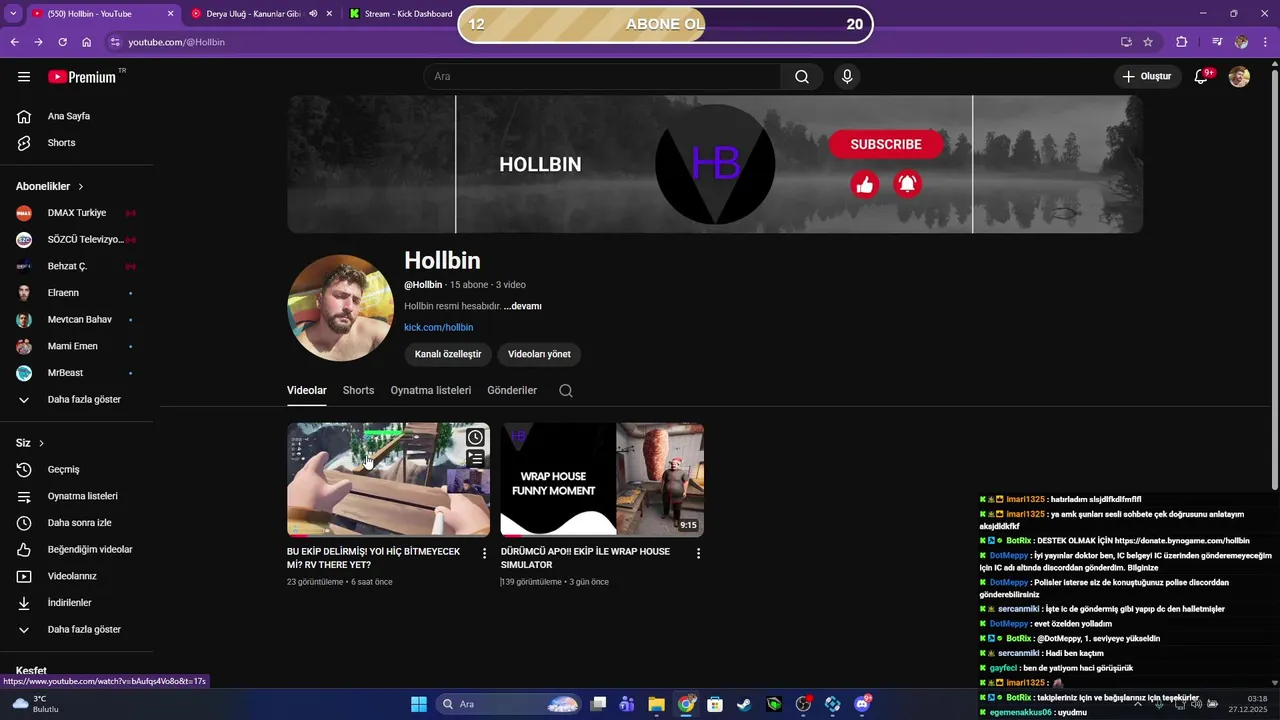The width and height of the screenshot is (1280, 720).
Task: Open DMAX Türkiye subscription
Action: (77, 213)
